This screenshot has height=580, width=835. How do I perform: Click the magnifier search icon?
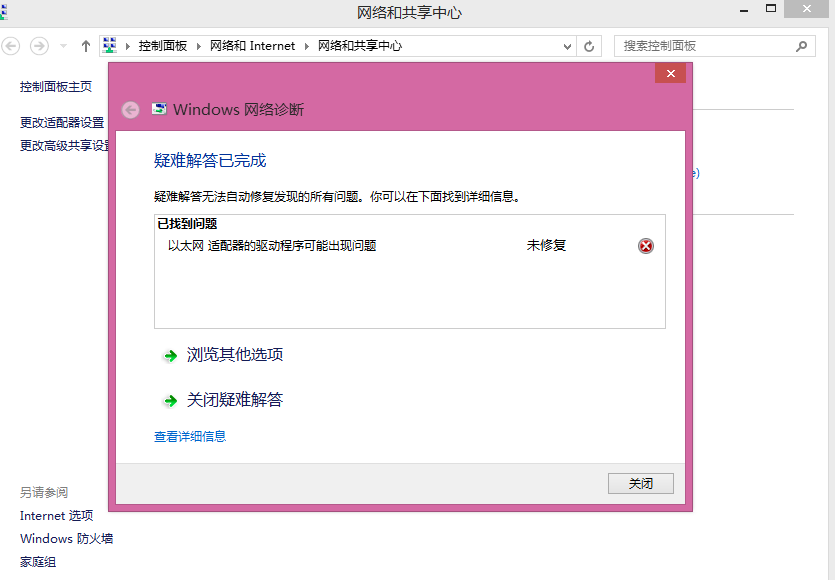[801, 46]
